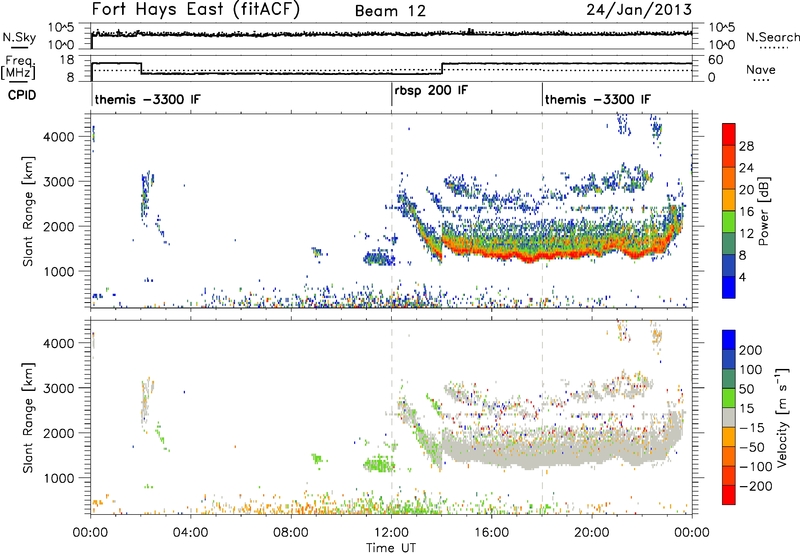Click the '20:00' time axis label
Image resolution: width=800 pixels, height=554 pixels.
592,533
